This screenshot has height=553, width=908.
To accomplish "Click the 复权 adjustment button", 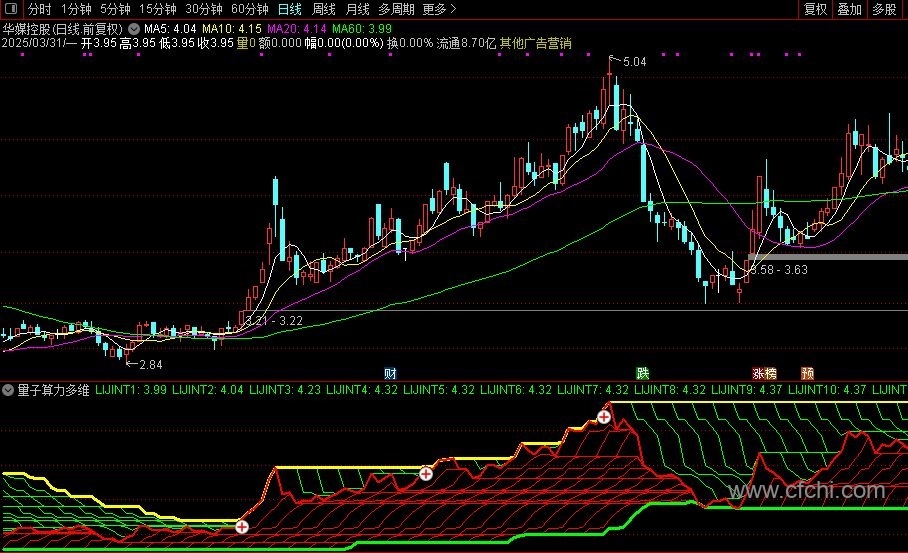I will click(x=815, y=9).
